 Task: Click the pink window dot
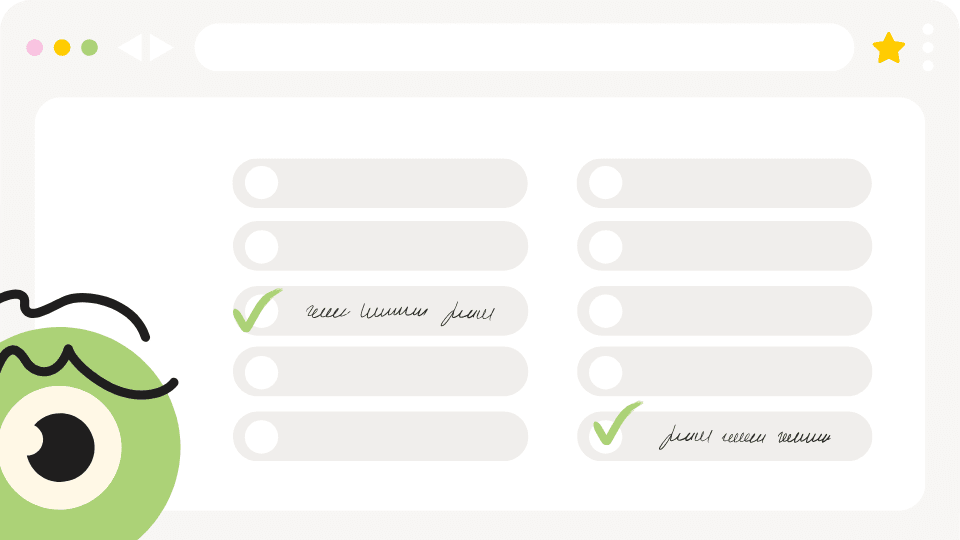34,47
